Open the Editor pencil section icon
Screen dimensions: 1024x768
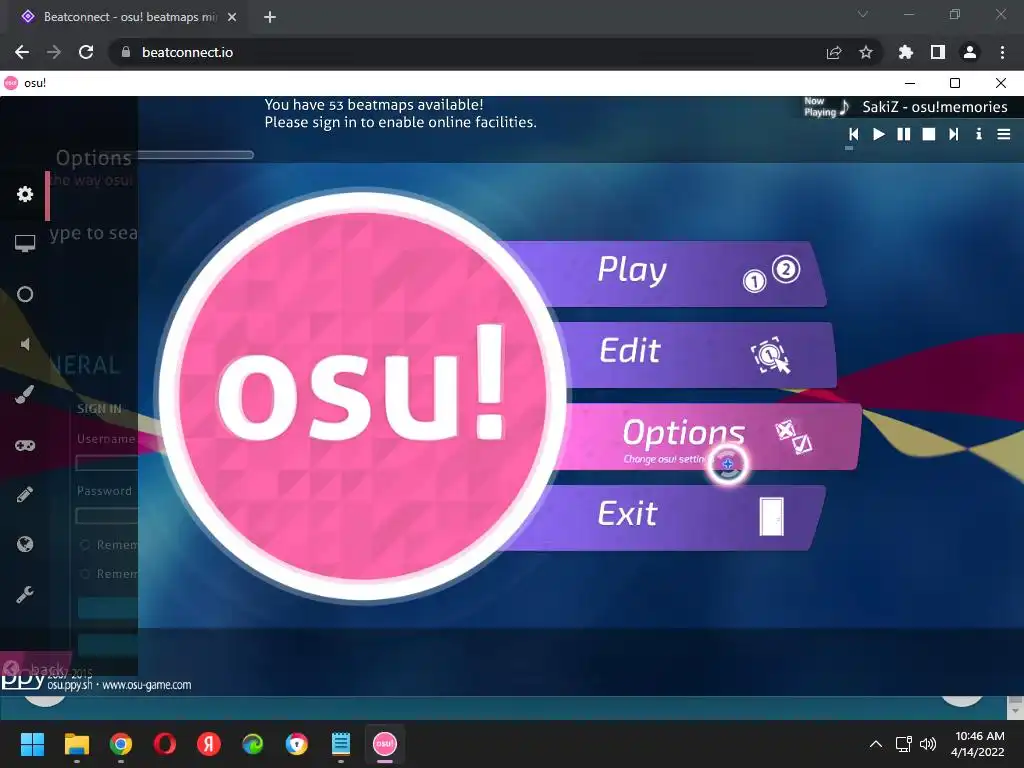coord(25,494)
